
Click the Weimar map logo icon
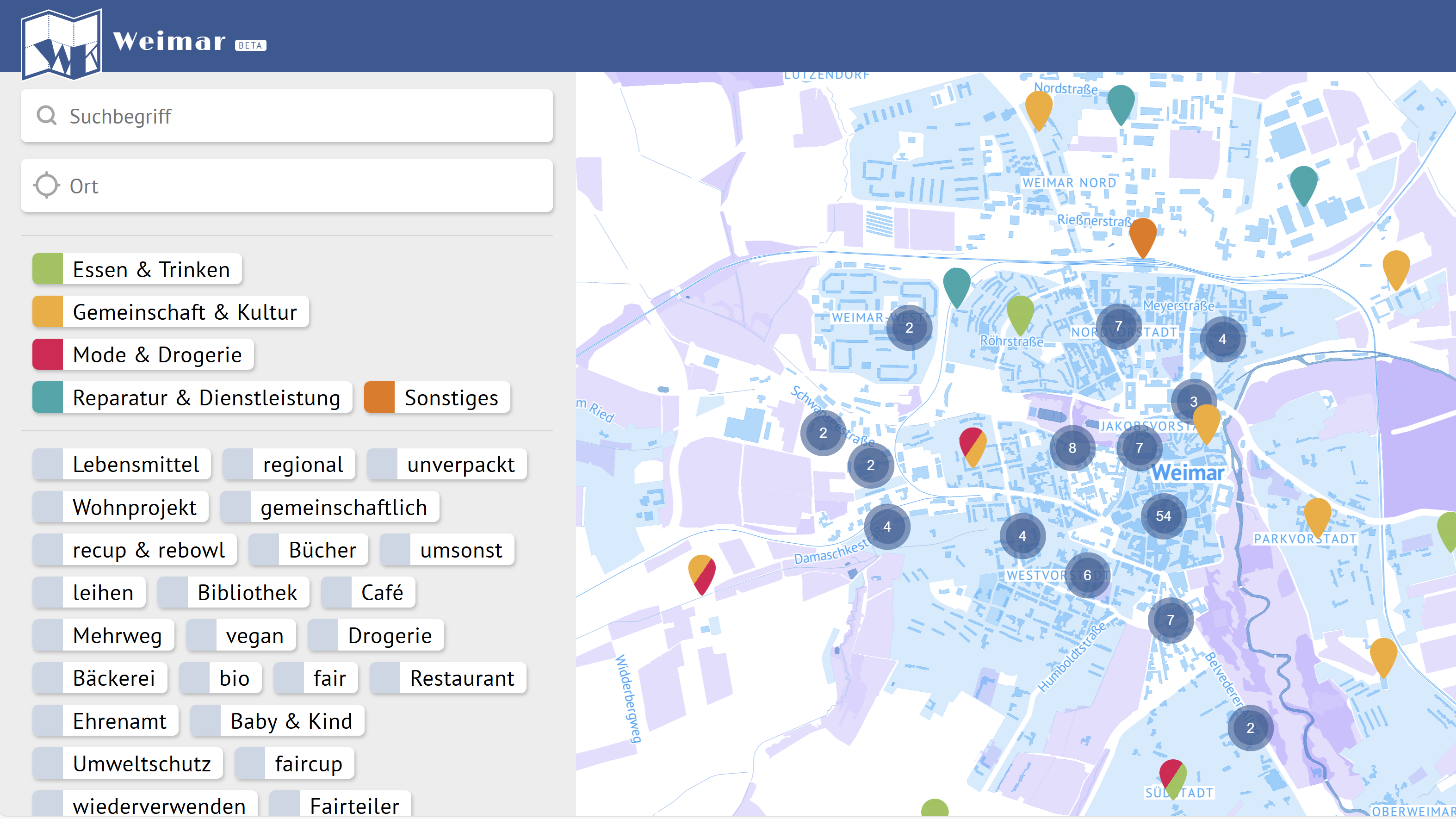pos(61,44)
